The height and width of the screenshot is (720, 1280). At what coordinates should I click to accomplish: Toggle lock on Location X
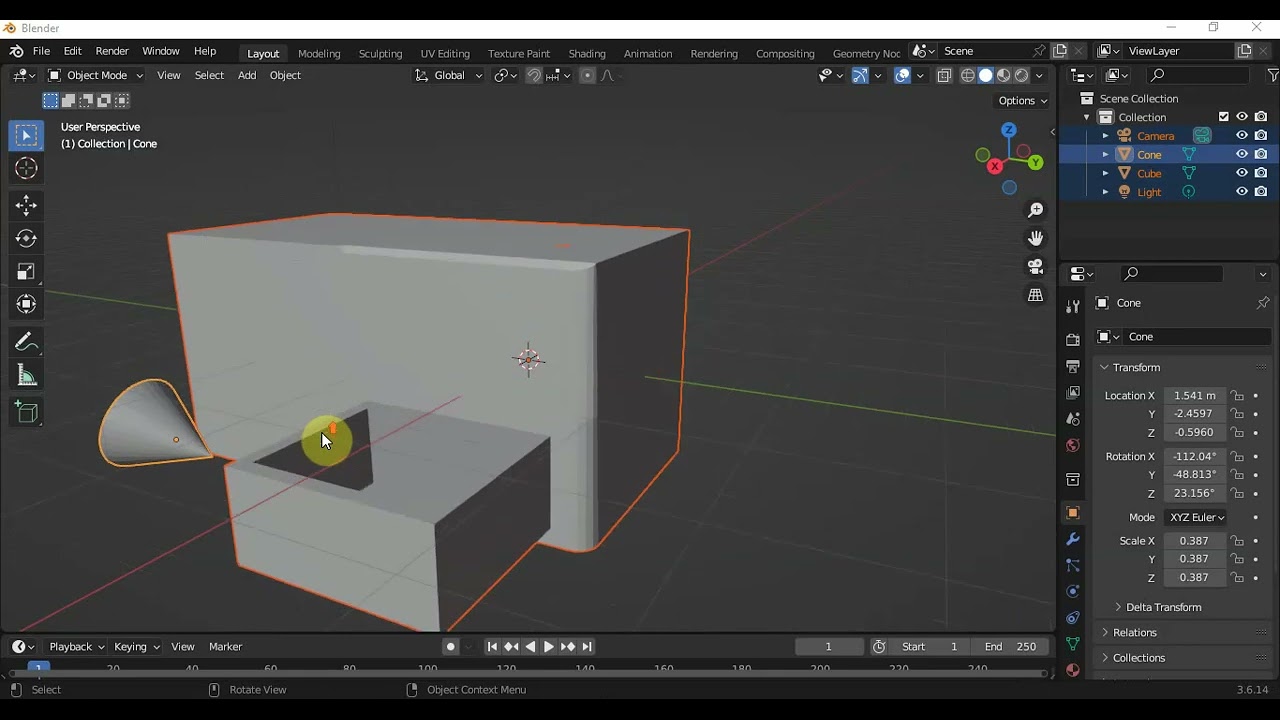pos(1238,395)
